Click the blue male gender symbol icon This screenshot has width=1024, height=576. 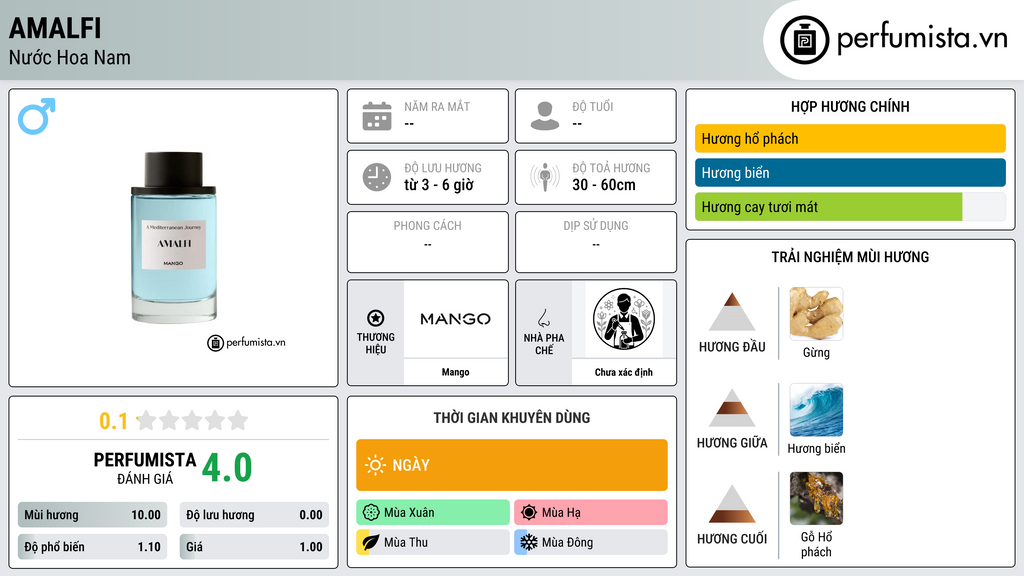(37, 116)
